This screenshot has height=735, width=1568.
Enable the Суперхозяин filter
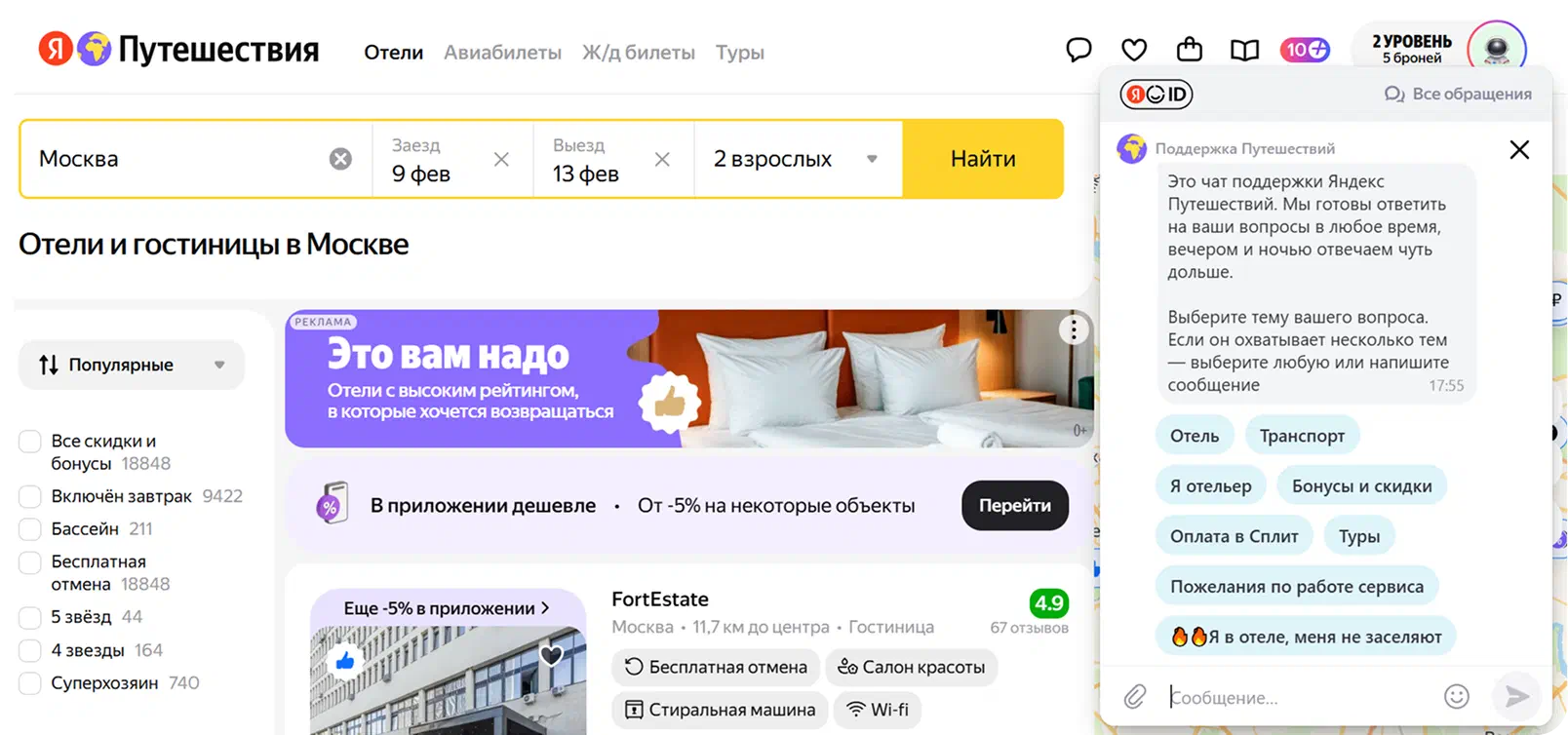click(x=30, y=683)
